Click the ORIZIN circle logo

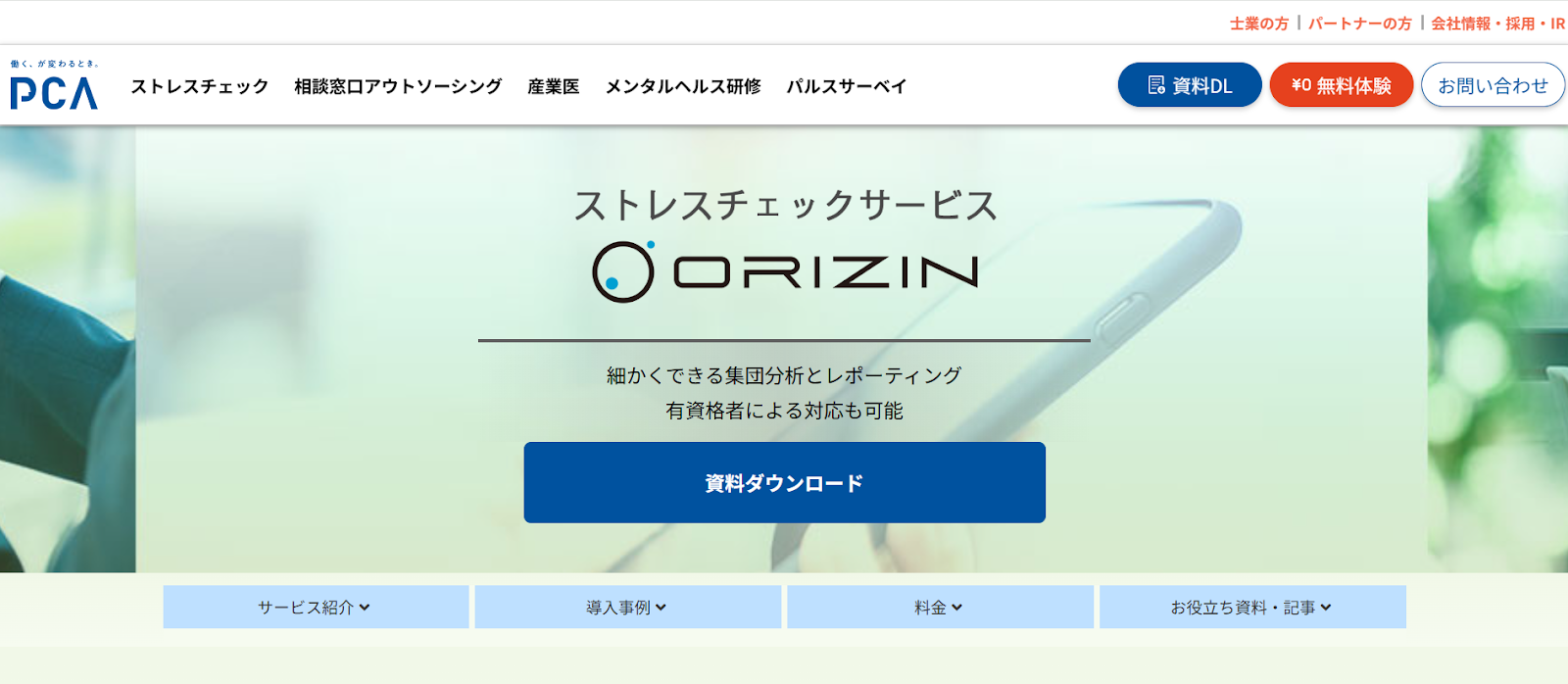point(623,271)
